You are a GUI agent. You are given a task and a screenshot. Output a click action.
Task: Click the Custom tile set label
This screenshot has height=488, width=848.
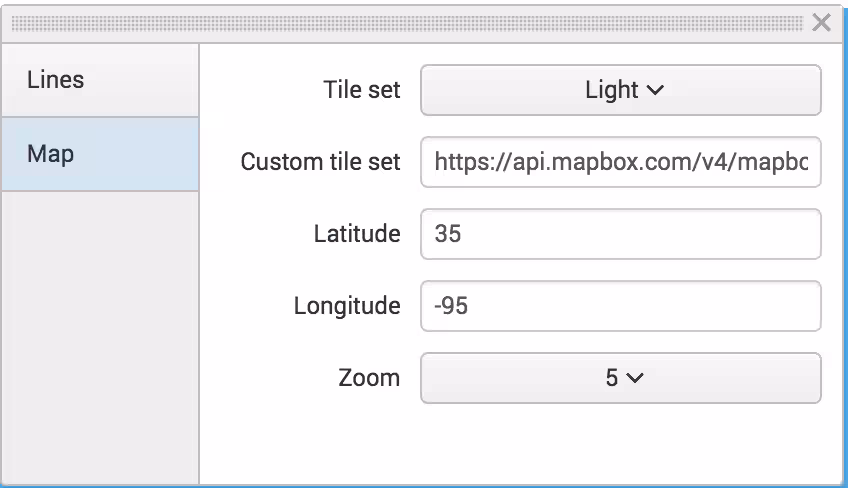coord(320,162)
